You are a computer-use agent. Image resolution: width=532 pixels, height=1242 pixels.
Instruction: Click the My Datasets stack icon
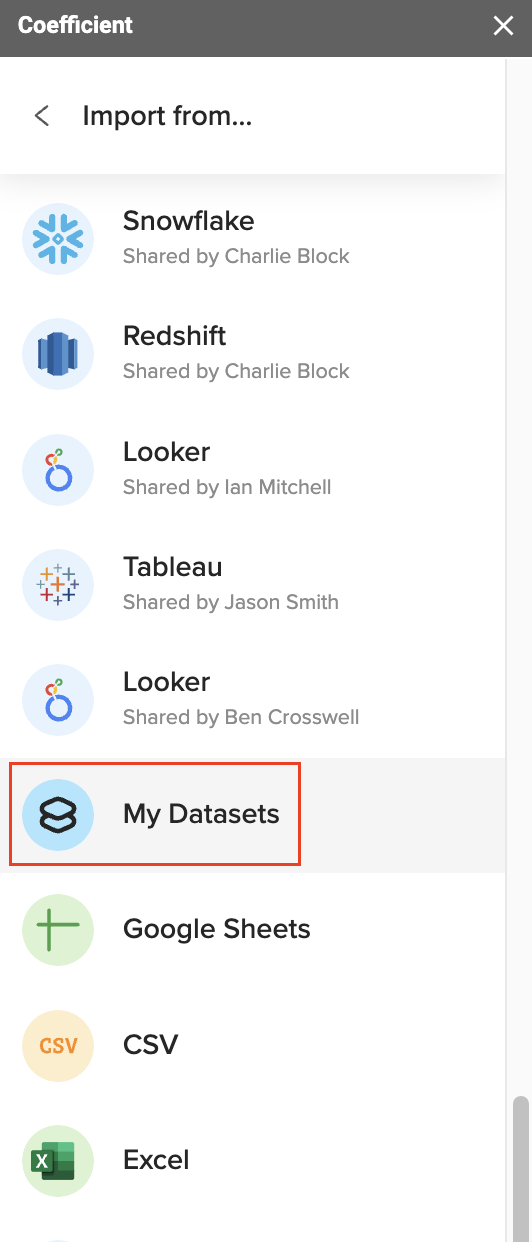58,815
